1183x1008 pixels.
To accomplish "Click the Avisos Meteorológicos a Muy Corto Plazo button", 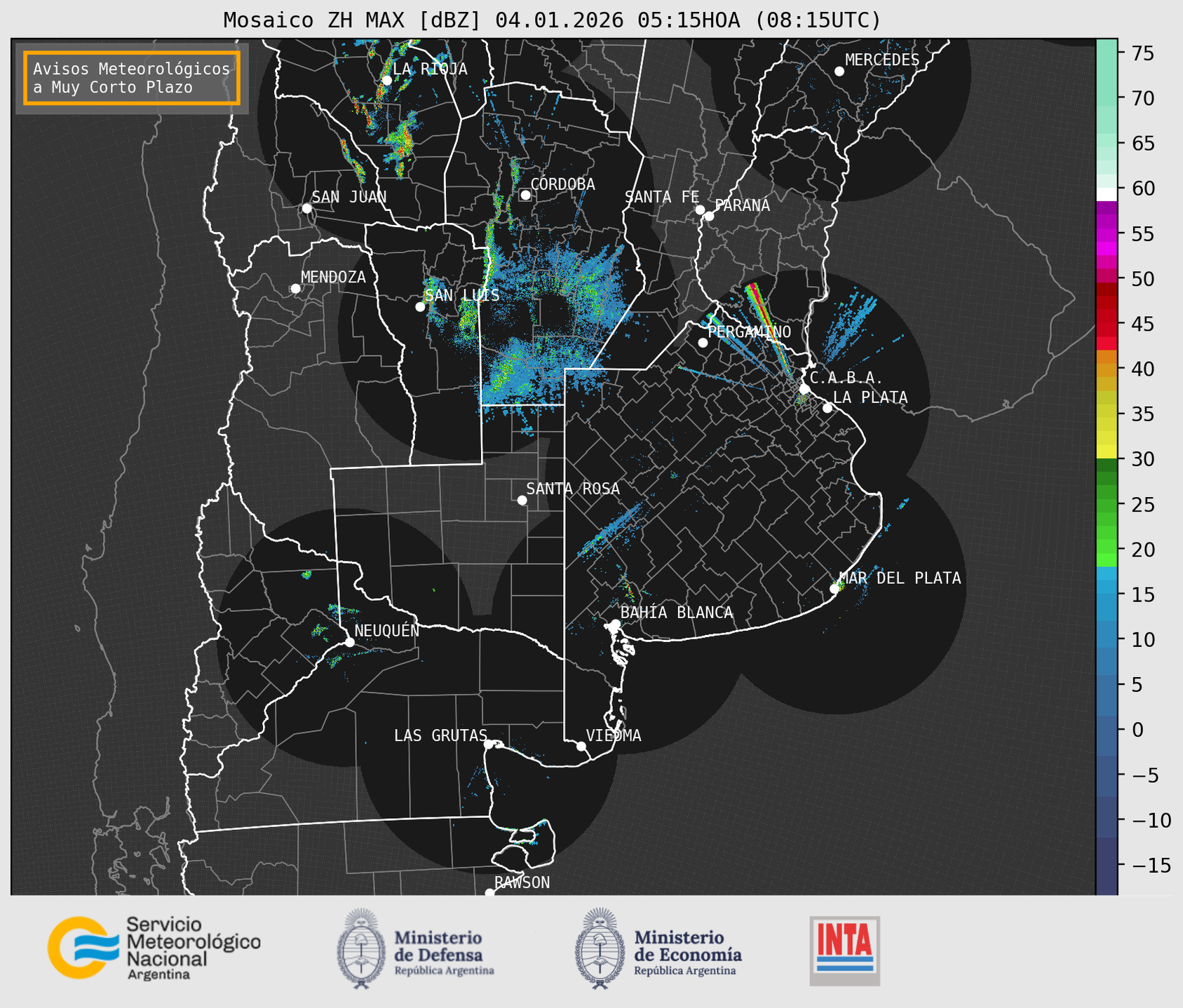I will (x=132, y=78).
